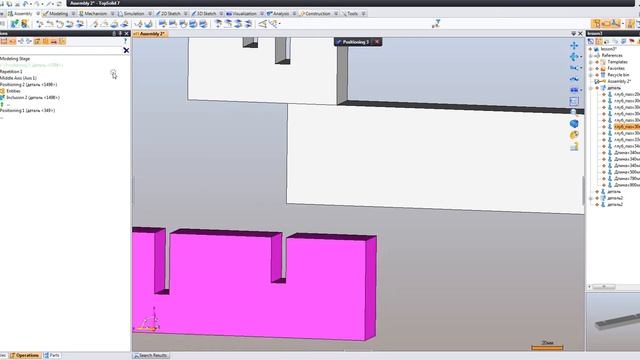Select Templates in project tree
Image resolution: width=640 pixels, height=360 pixels.
(618, 62)
